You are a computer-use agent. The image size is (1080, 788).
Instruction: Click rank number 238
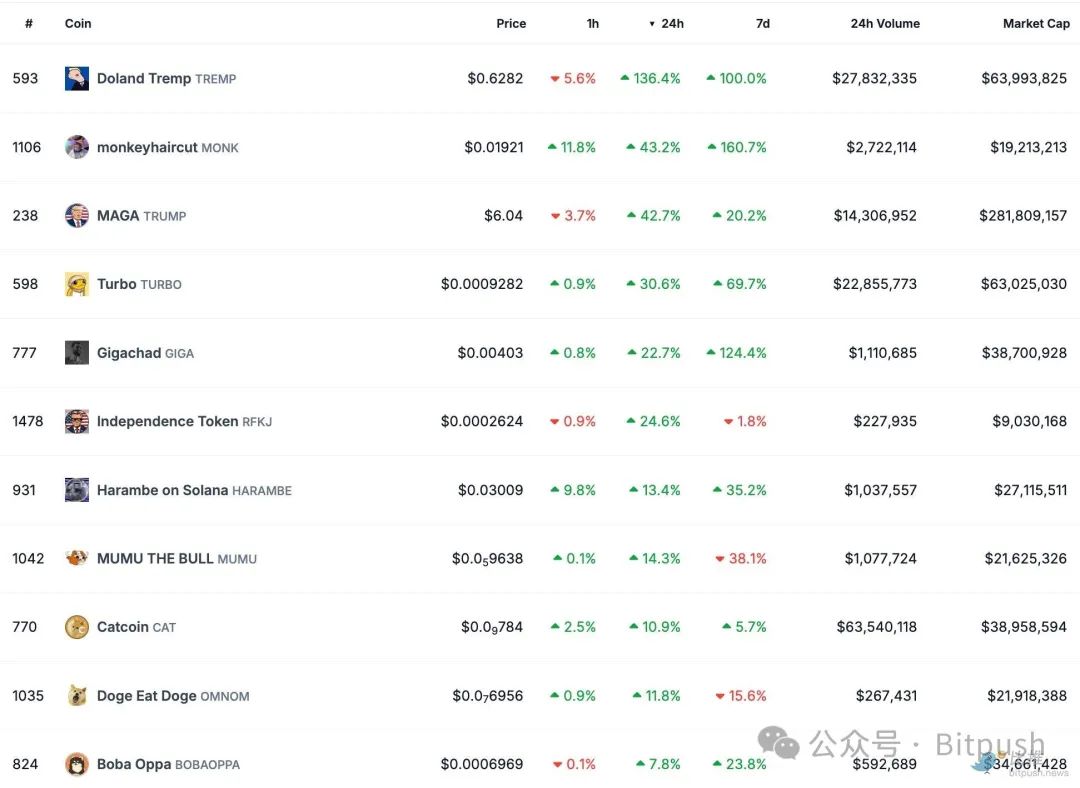25,216
